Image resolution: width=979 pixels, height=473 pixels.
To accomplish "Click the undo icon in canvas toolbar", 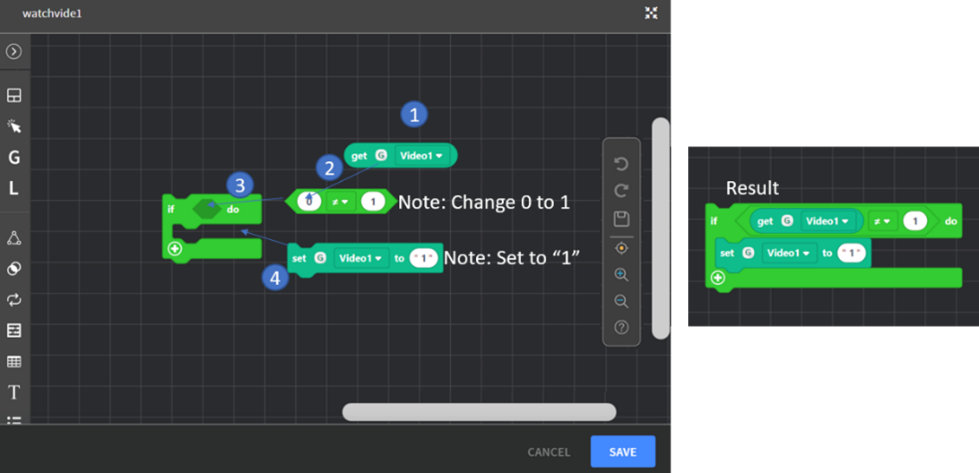I will pyautogui.click(x=621, y=164).
